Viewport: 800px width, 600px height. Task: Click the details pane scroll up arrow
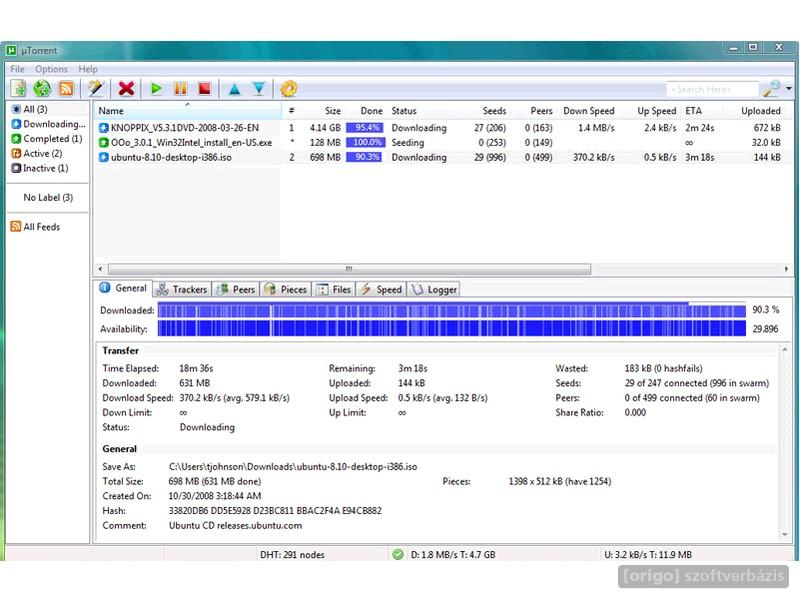(x=785, y=350)
